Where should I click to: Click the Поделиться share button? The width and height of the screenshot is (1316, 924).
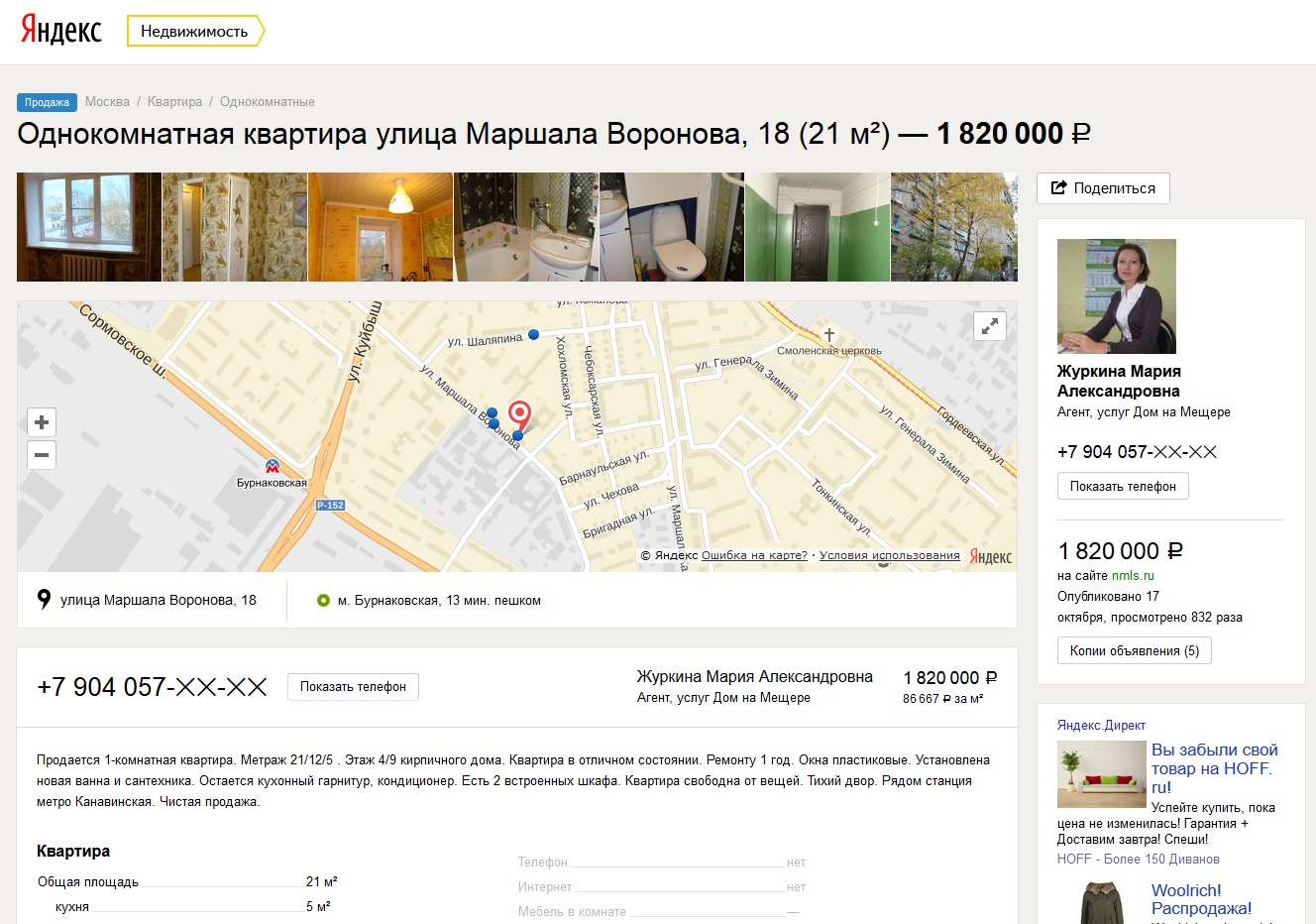pyautogui.click(x=1103, y=188)
